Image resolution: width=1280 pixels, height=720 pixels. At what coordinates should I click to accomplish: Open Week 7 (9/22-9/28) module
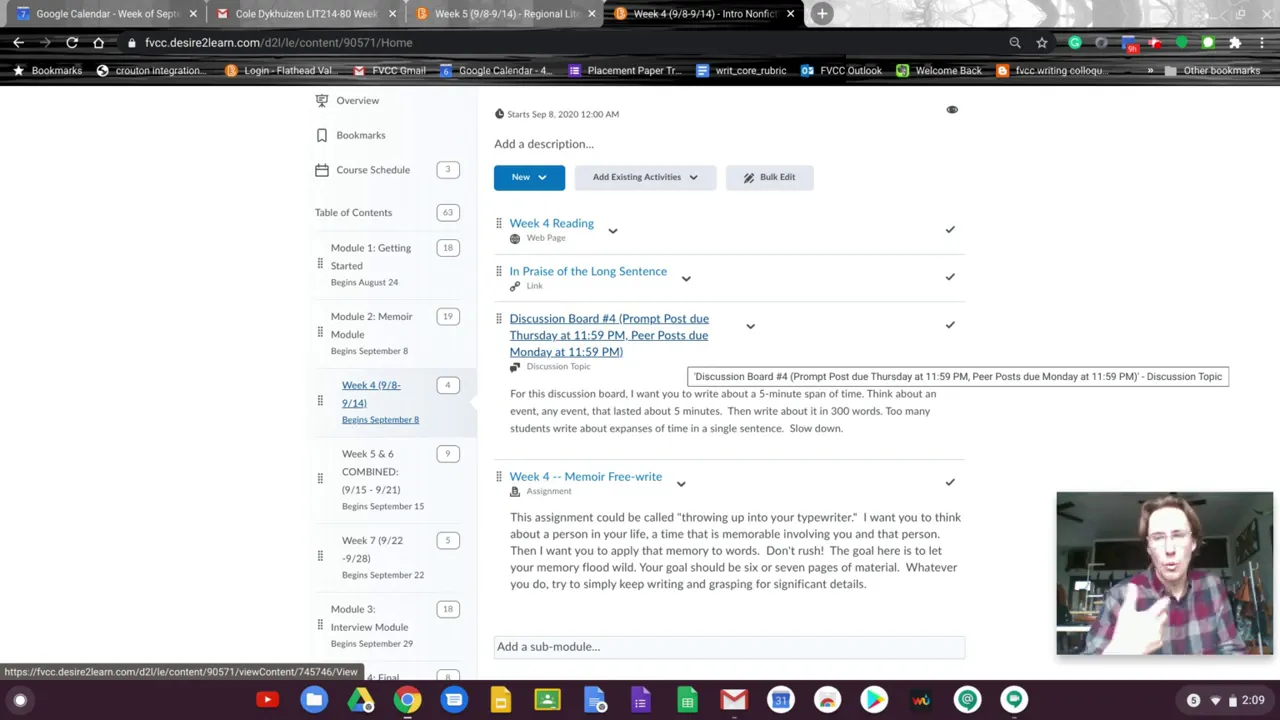(x=372, y=549)
